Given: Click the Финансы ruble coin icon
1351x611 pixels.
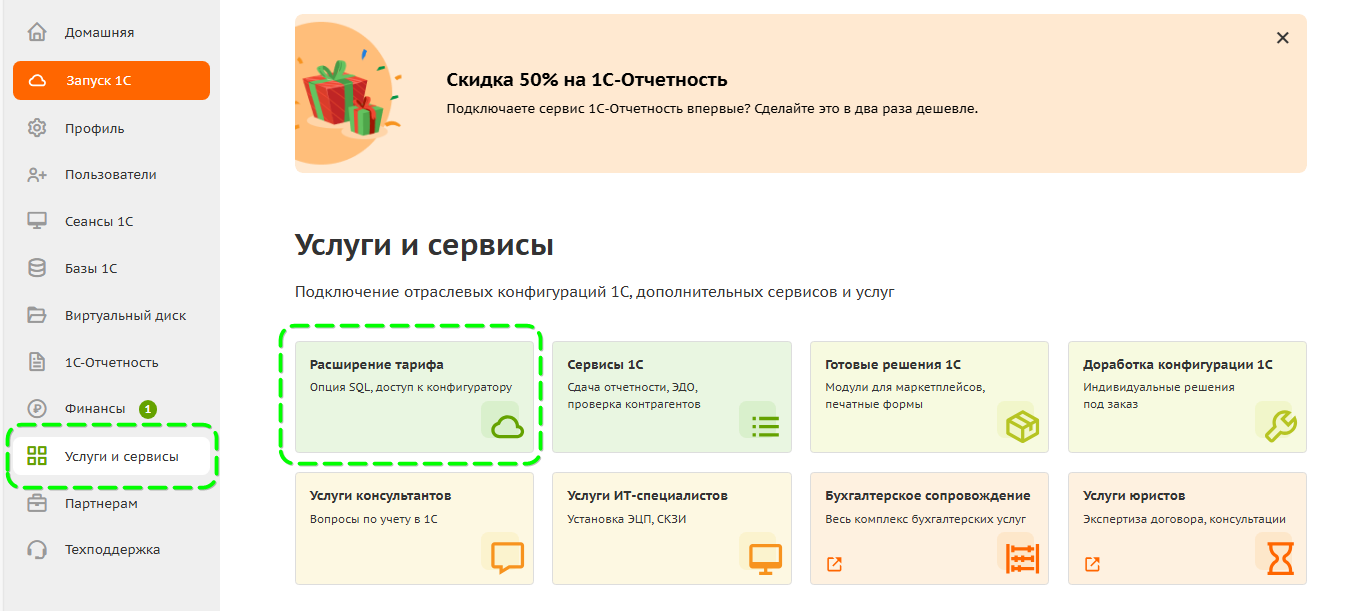Looking at the screenshot, I should 37,408.
